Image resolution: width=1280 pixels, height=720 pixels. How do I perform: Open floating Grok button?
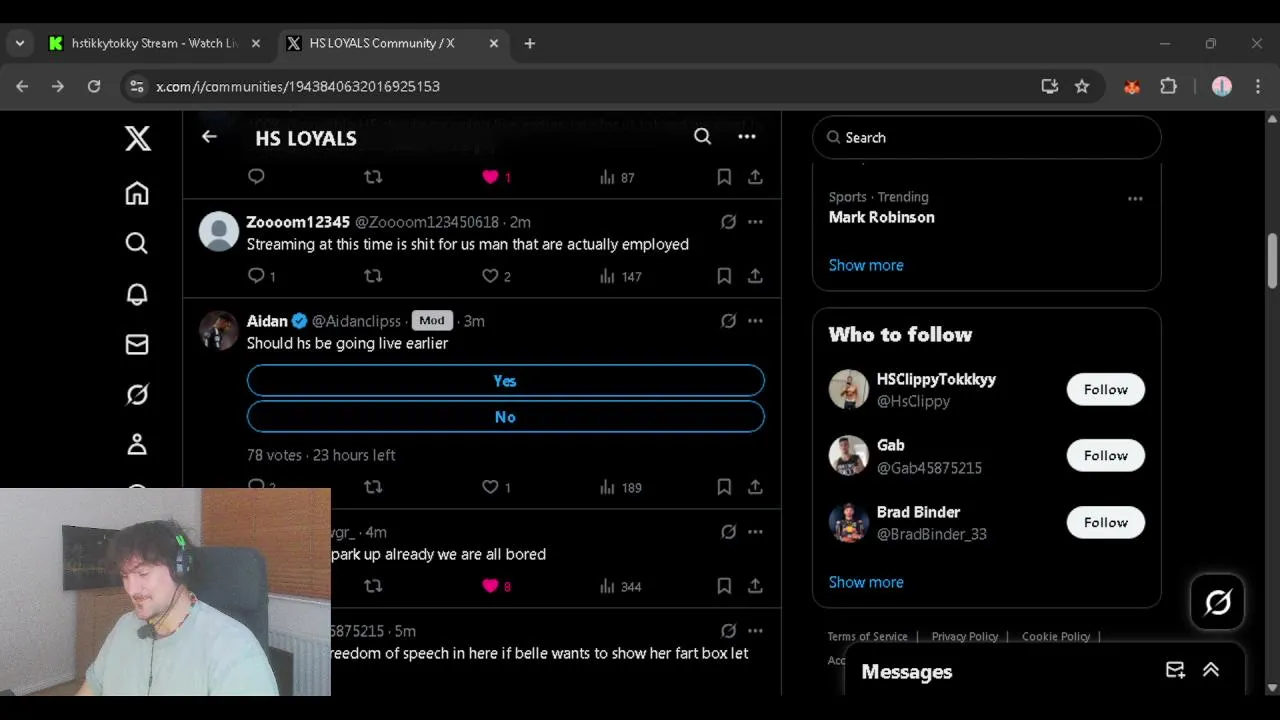(x=1218, y=602)
